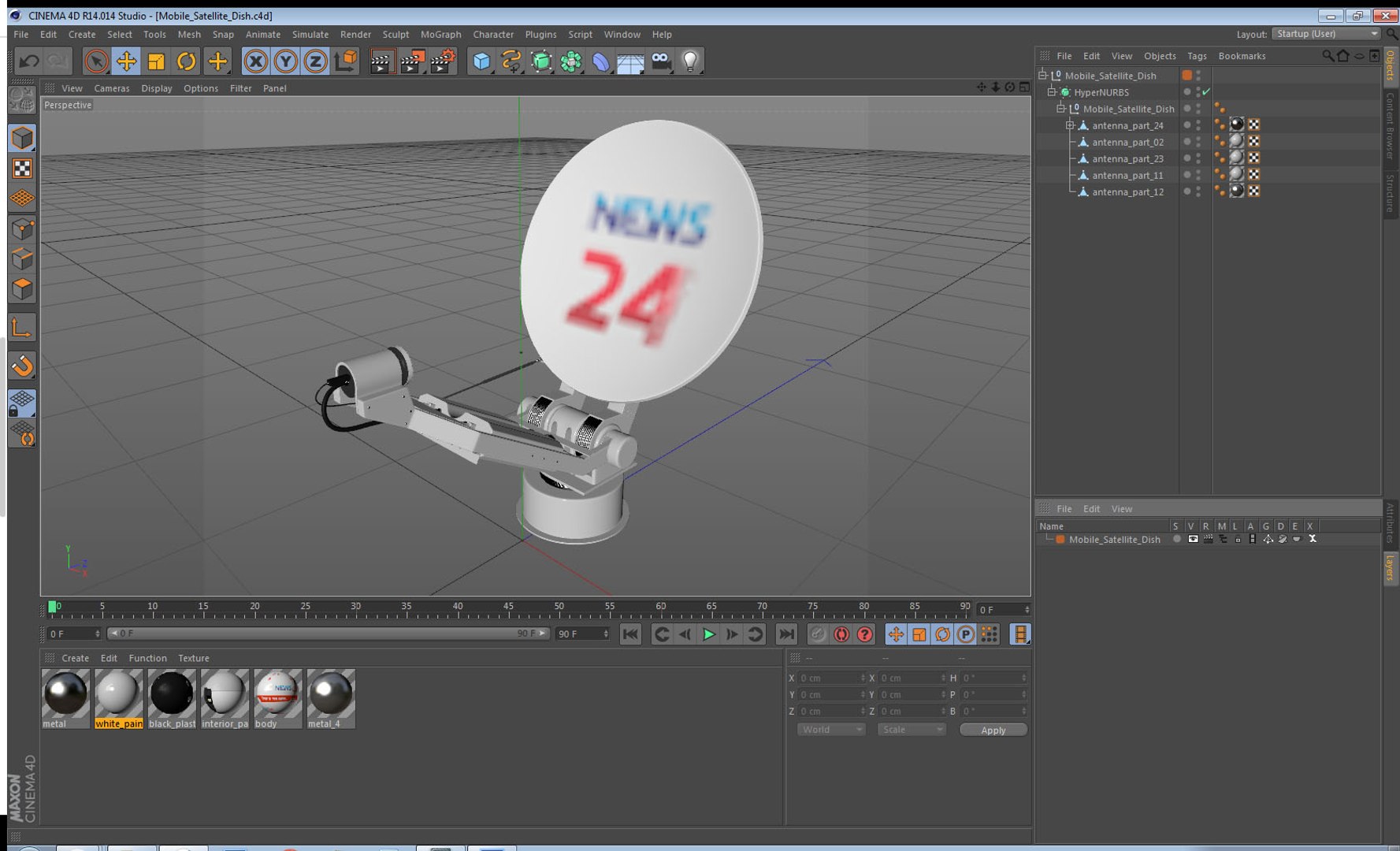This screenshot has height=851, width=1400.
Task: Switch to Texture mode in left sidebar
Action: point(22,169)
